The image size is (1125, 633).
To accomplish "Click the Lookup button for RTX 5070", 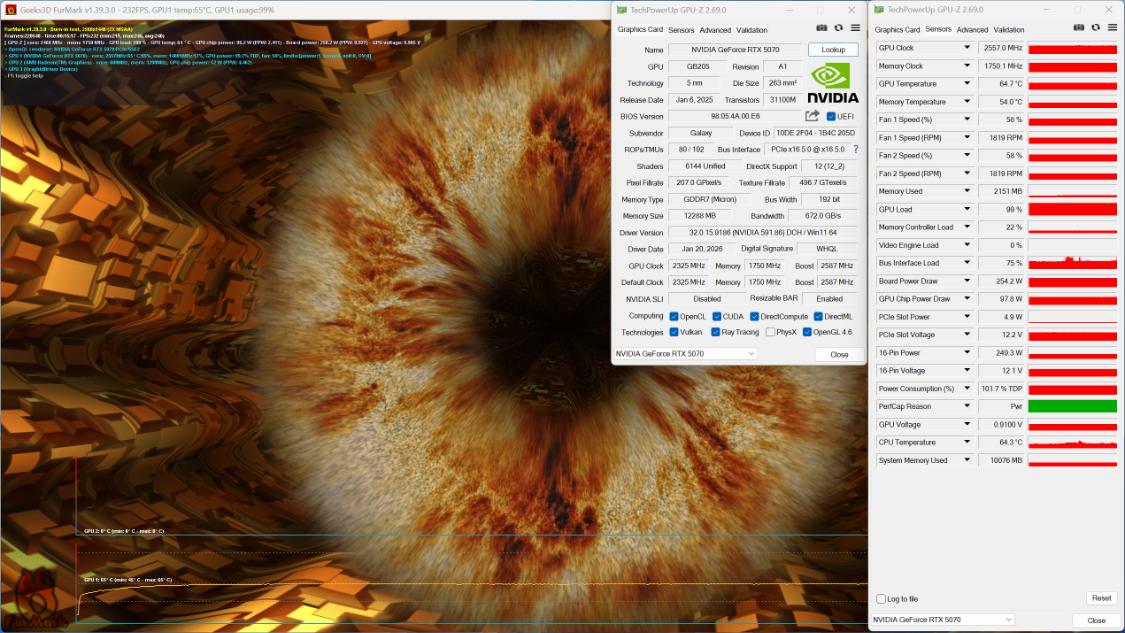I will tap(832, 49).
